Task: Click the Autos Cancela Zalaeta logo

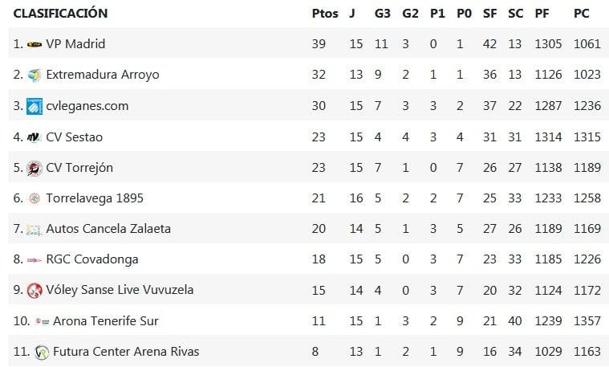Action: 34,230
